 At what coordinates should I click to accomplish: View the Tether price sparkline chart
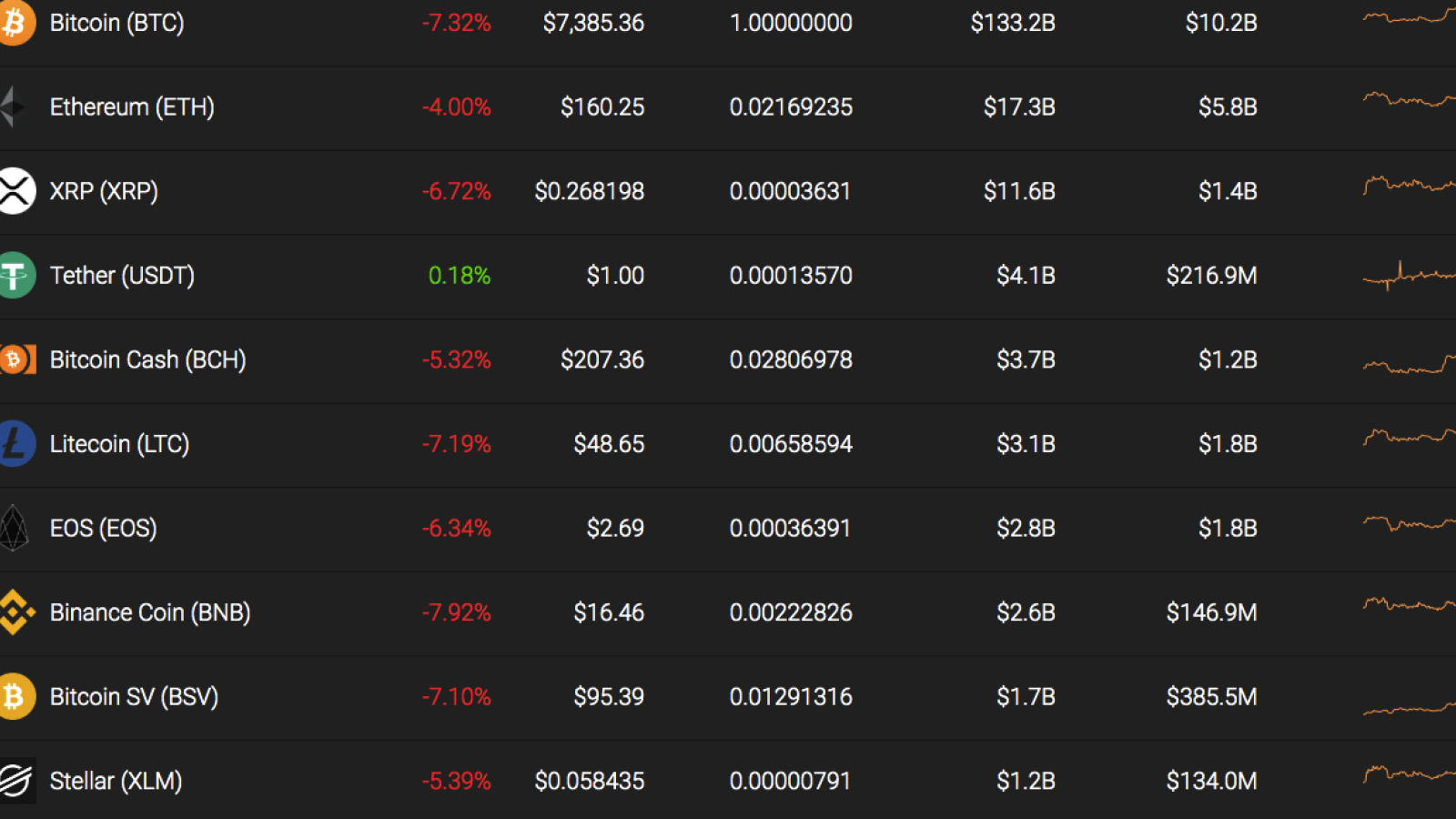(x=1409, y=276)
